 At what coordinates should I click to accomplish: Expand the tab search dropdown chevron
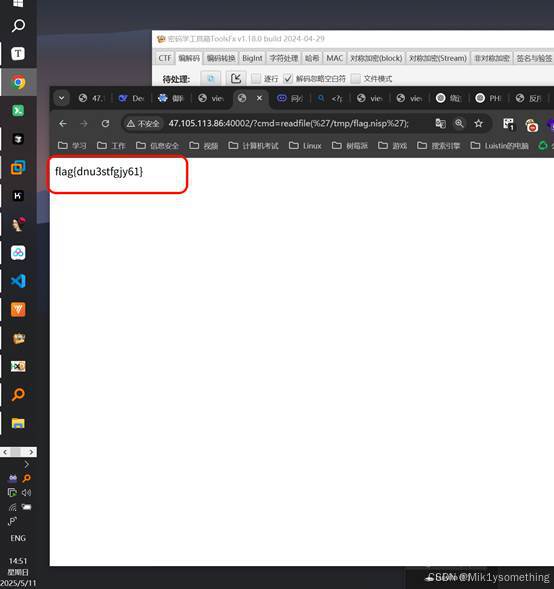click(61, 98)
